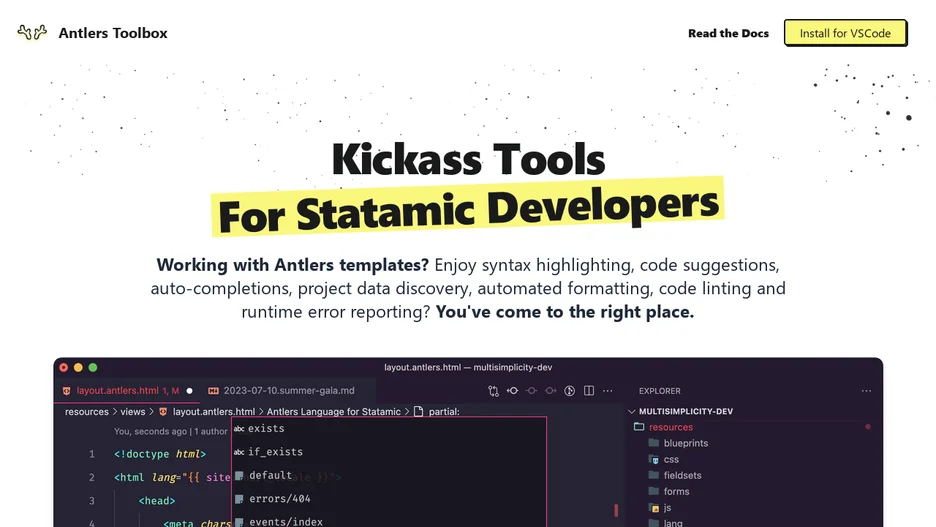Open the forms folder in Explorer
Image resolution: width=936 pixels, height=527 pixels.
[676, 491]
